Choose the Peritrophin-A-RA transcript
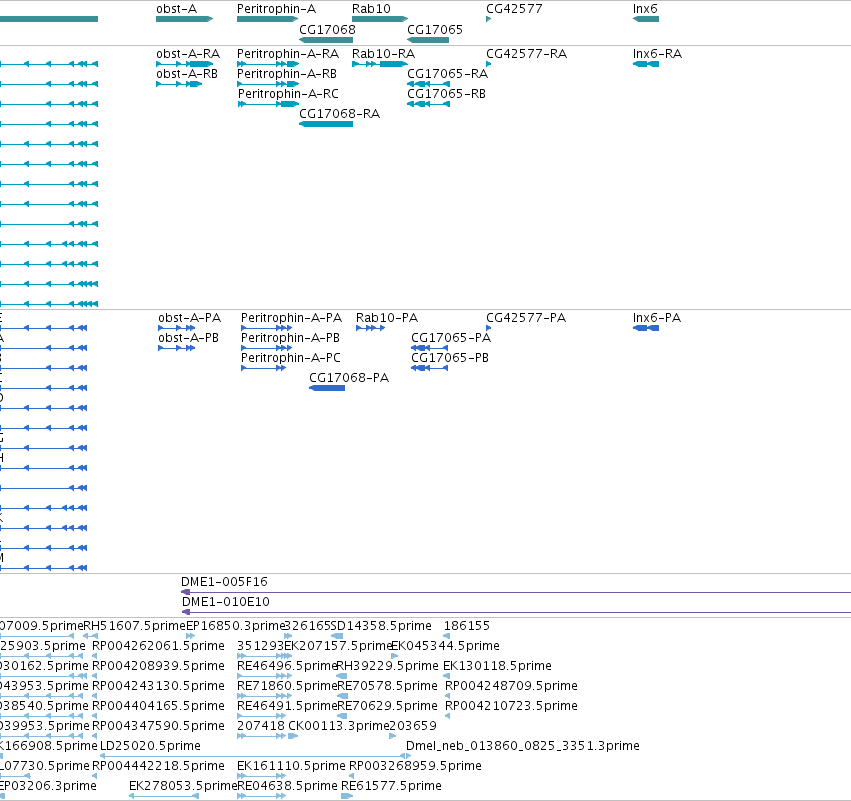The width and height of the screenshot is (851, 801). (x=268, y=64)
